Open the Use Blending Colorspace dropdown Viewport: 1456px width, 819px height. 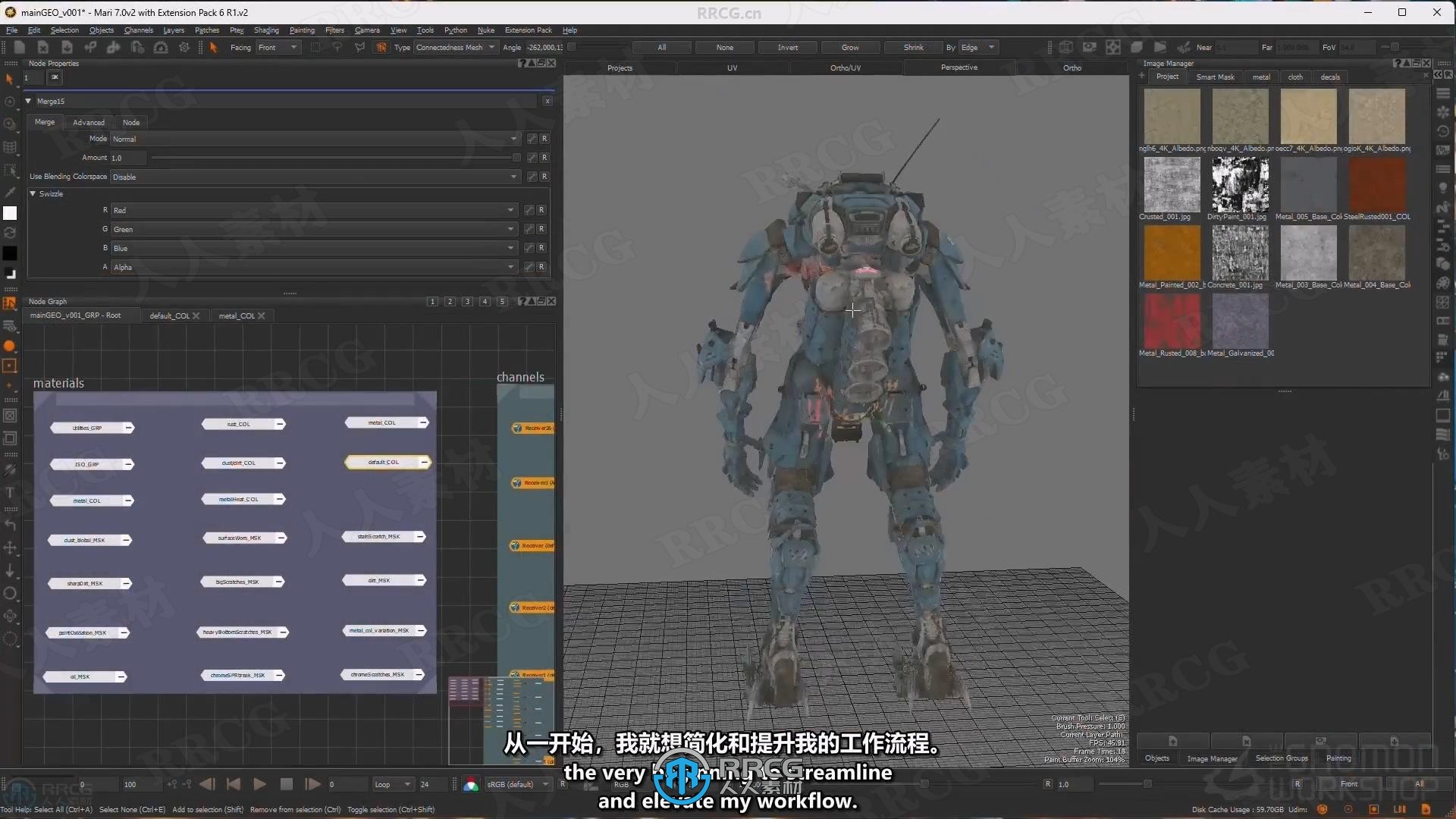click(x=315, y=177)
